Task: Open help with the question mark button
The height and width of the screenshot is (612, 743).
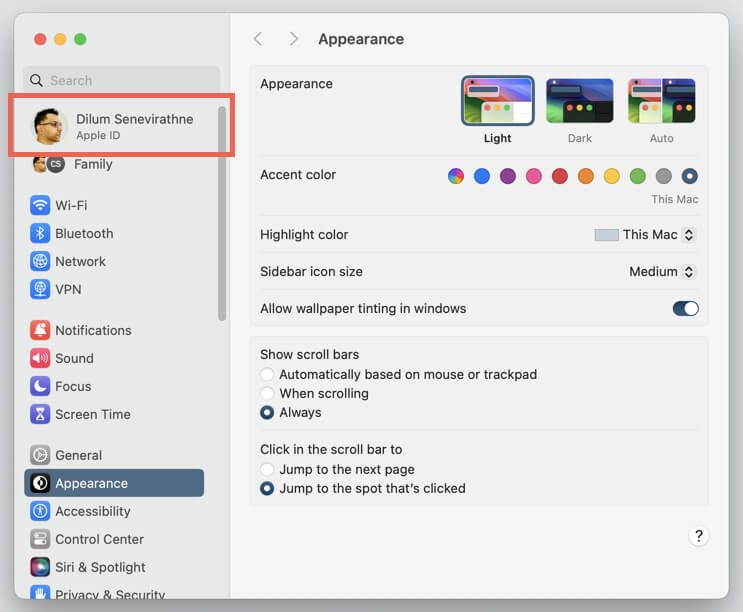Action: coord(698,536)
